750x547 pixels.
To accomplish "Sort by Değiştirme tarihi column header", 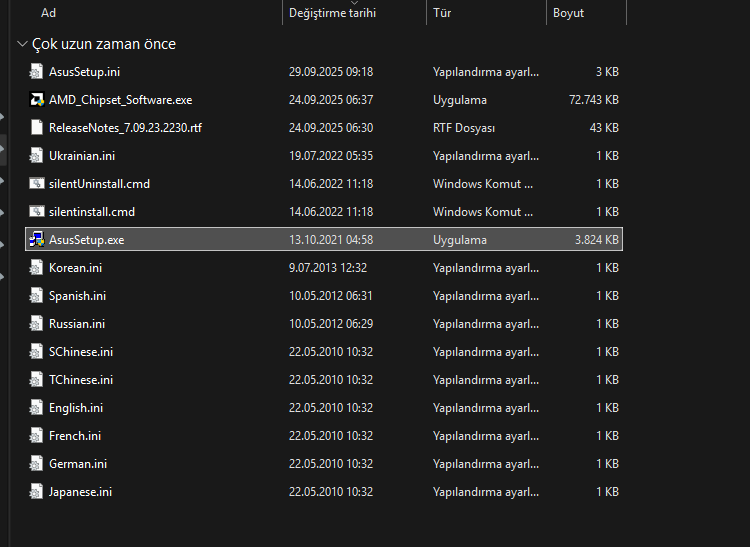I will (x=332, y=13).
